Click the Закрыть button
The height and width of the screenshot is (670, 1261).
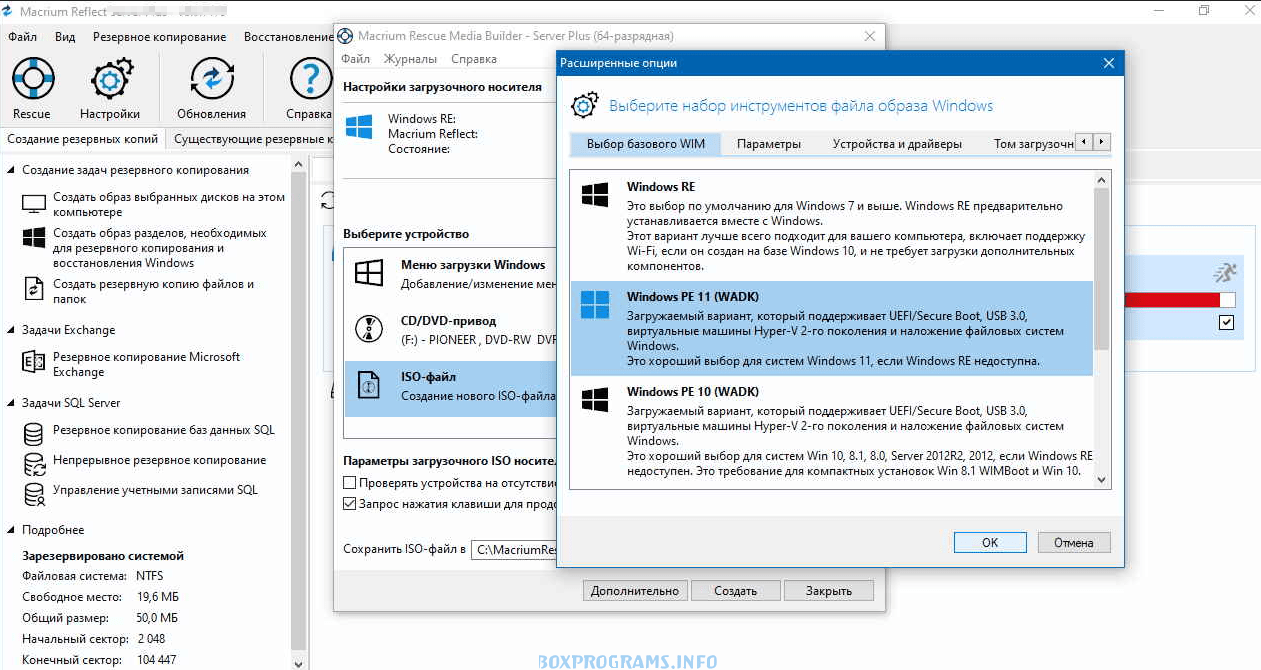[x=828, y=590]
